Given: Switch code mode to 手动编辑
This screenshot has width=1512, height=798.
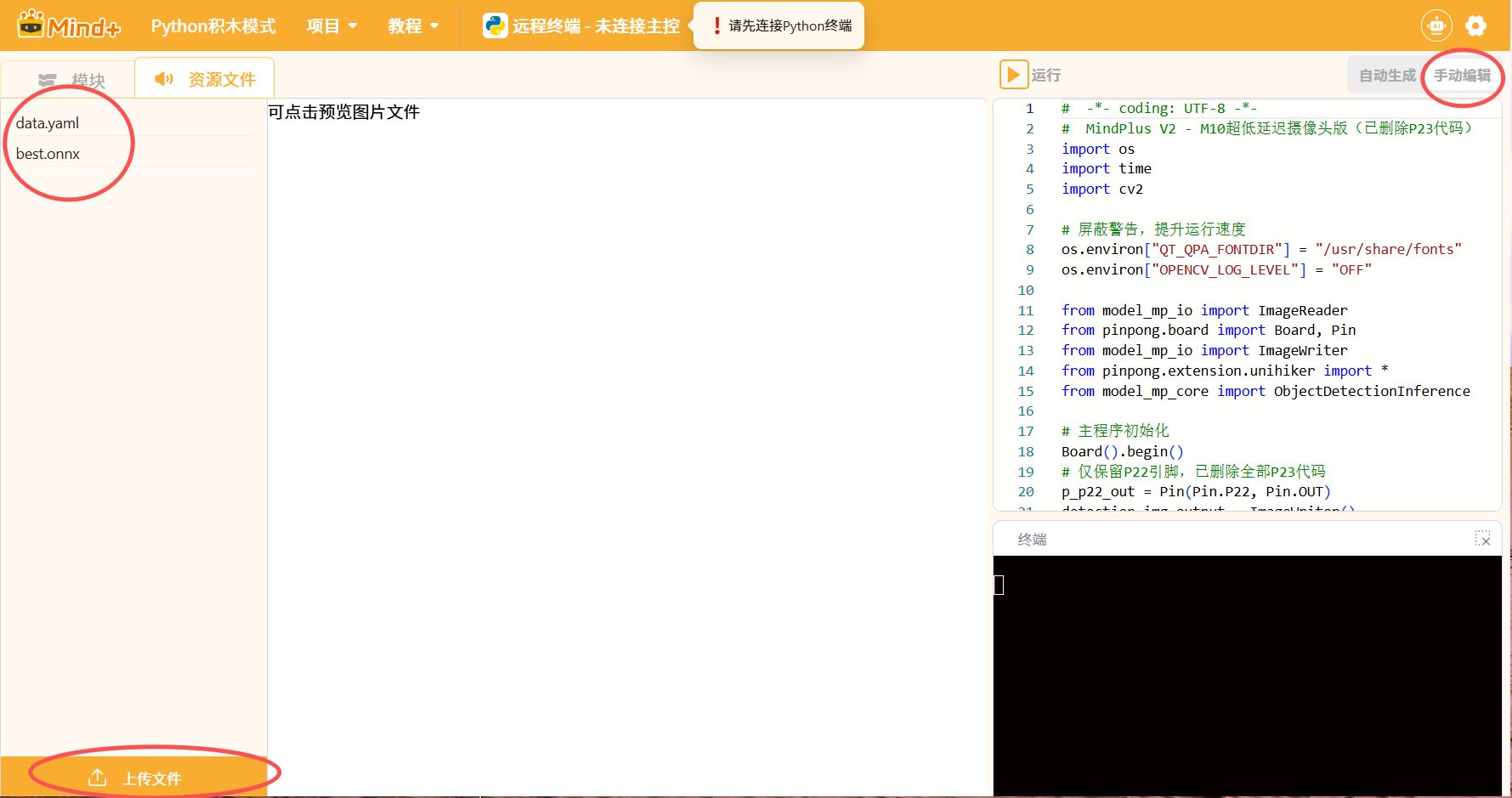Looking at the screenshot, I should pos(1462,76).
